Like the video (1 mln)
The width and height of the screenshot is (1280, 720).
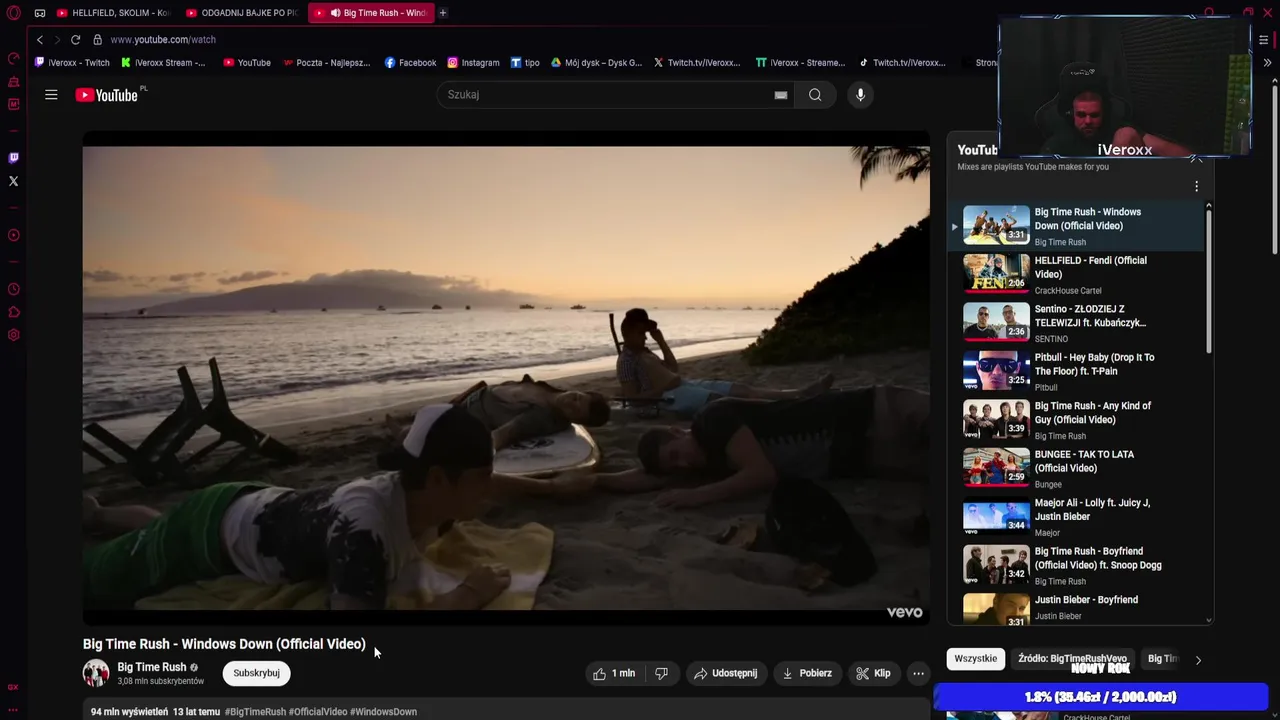coord(614,673)
